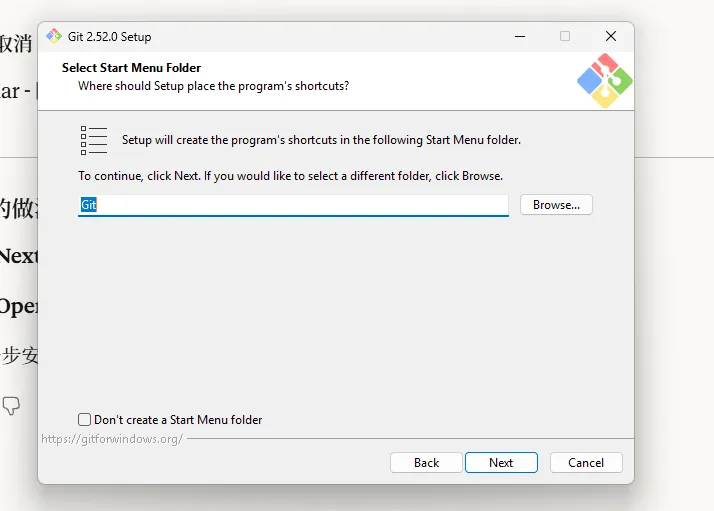This screenshot has width=714, height=511.
Task: Click the https://gitforwindows.org/ text
Action: tap(112, 439)
